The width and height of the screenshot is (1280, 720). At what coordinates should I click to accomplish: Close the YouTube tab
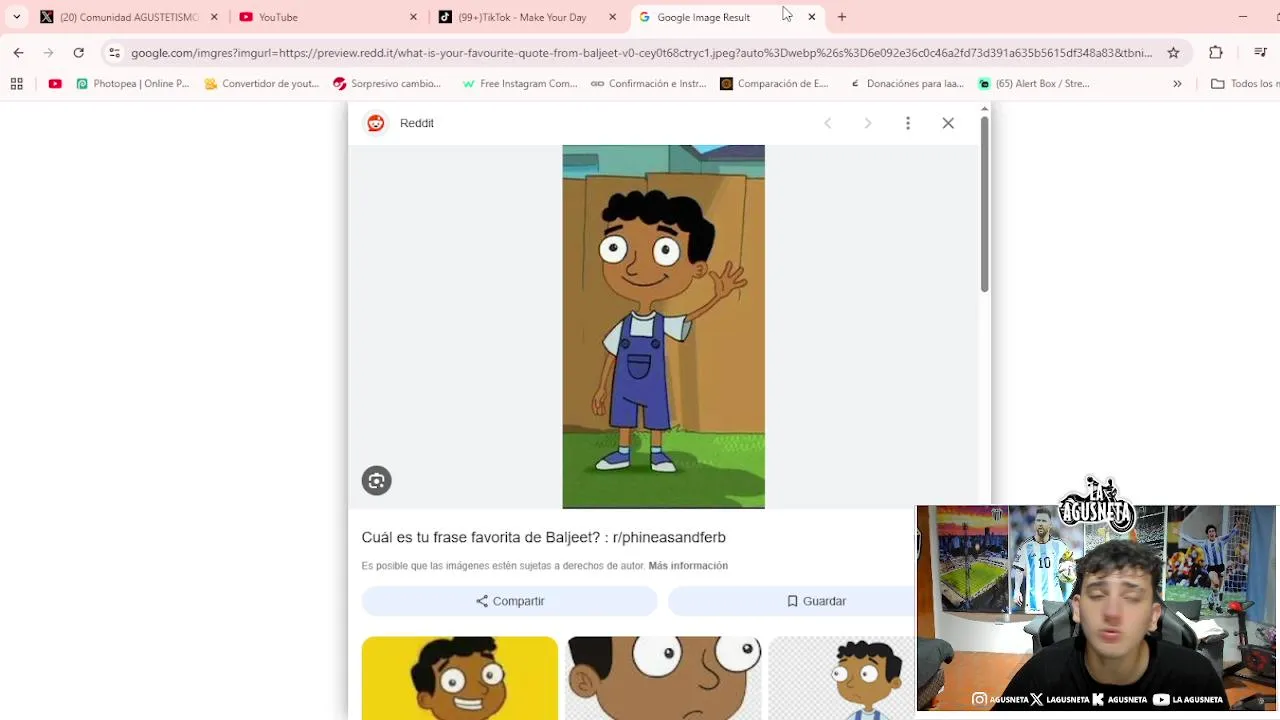pos(413,17)
